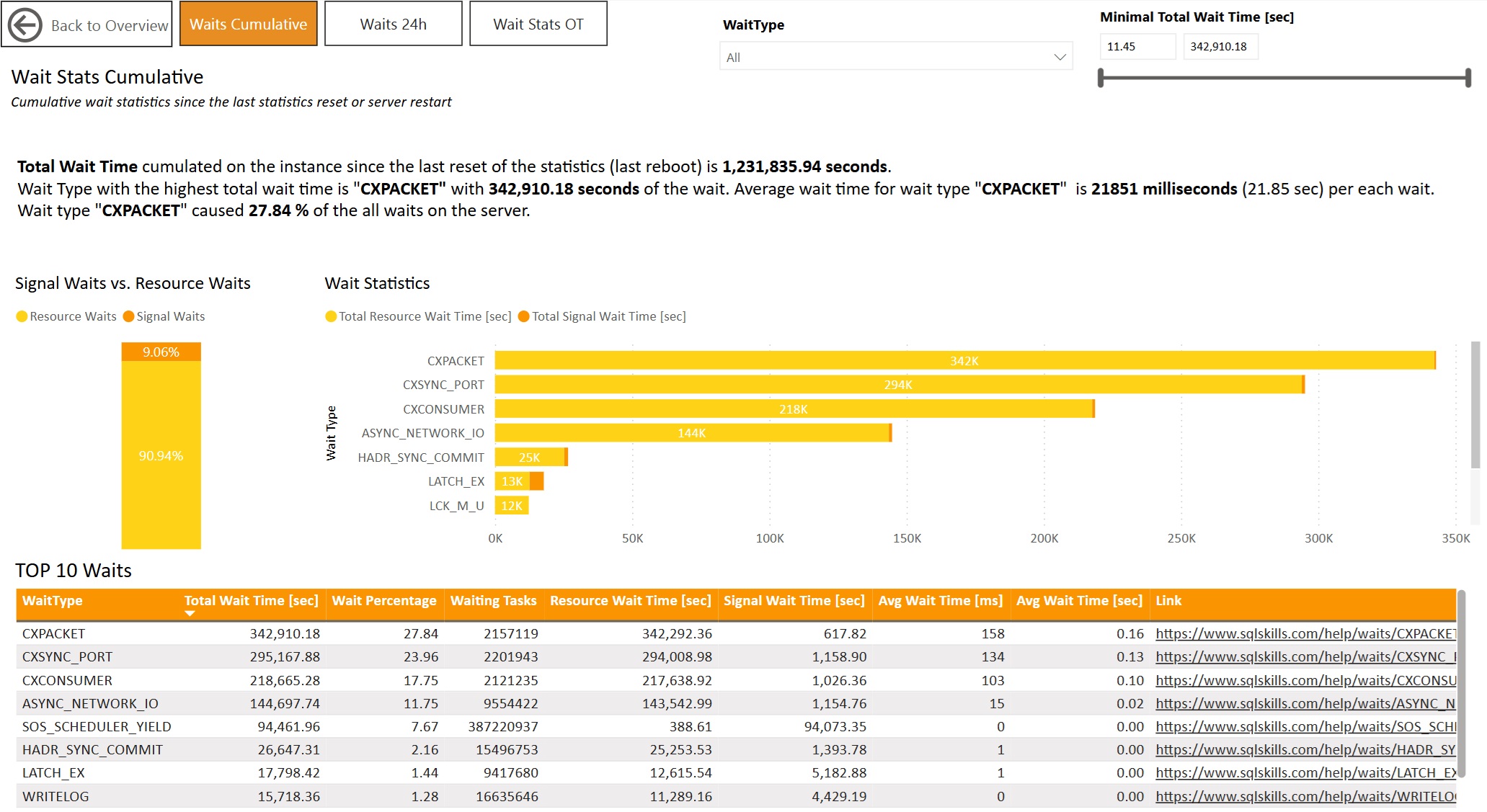Click the sort arrow under Total Wait Time header

pos(190,614)
